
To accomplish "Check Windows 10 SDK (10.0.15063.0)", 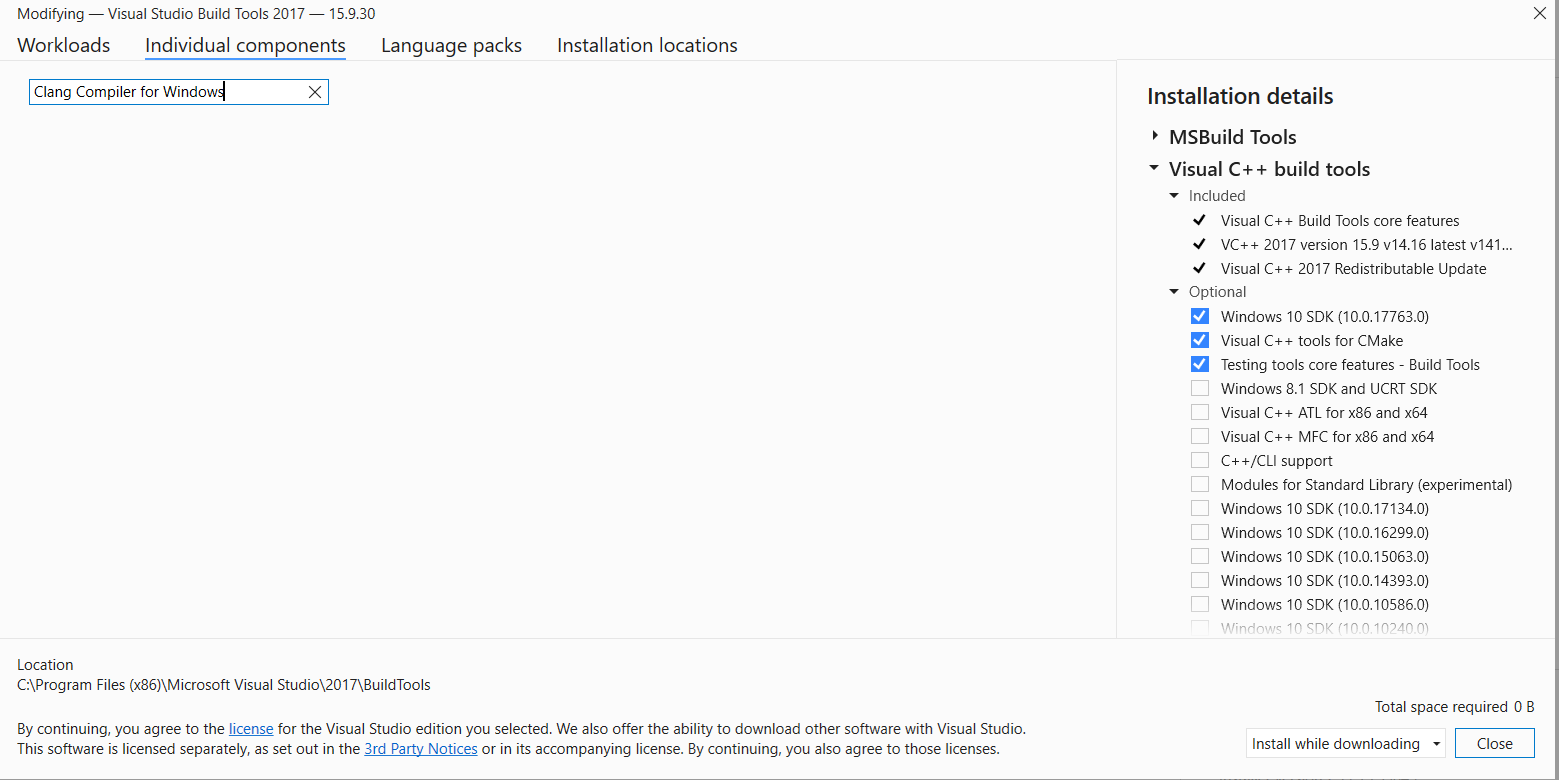I will pos(1200,556).
